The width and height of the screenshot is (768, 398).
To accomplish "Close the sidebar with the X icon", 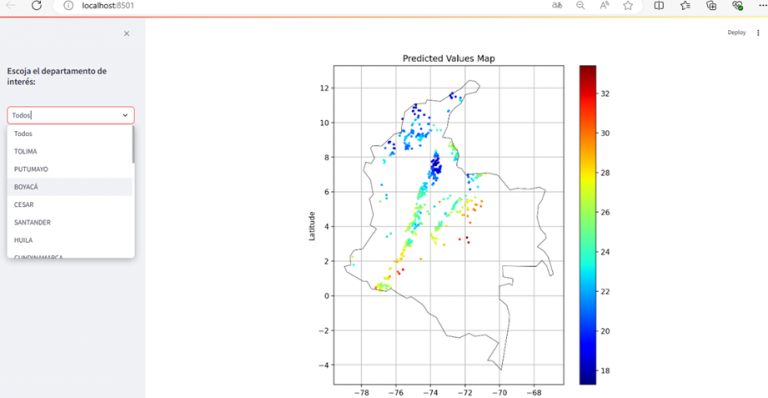I will click(x=127, y=34).
